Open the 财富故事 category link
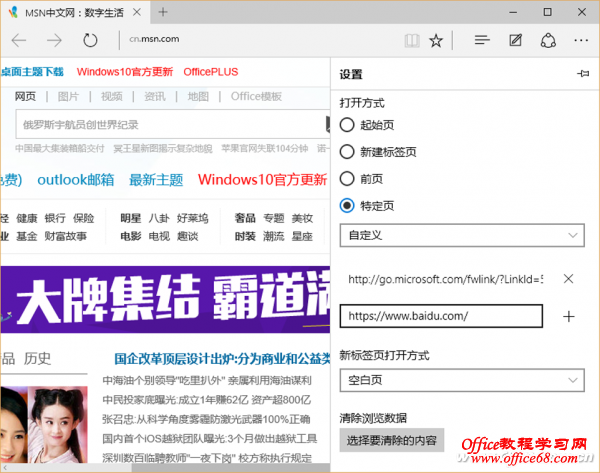The width and height of the screenshot is (600, 473). pyautogui.click(x=65, y=236)
